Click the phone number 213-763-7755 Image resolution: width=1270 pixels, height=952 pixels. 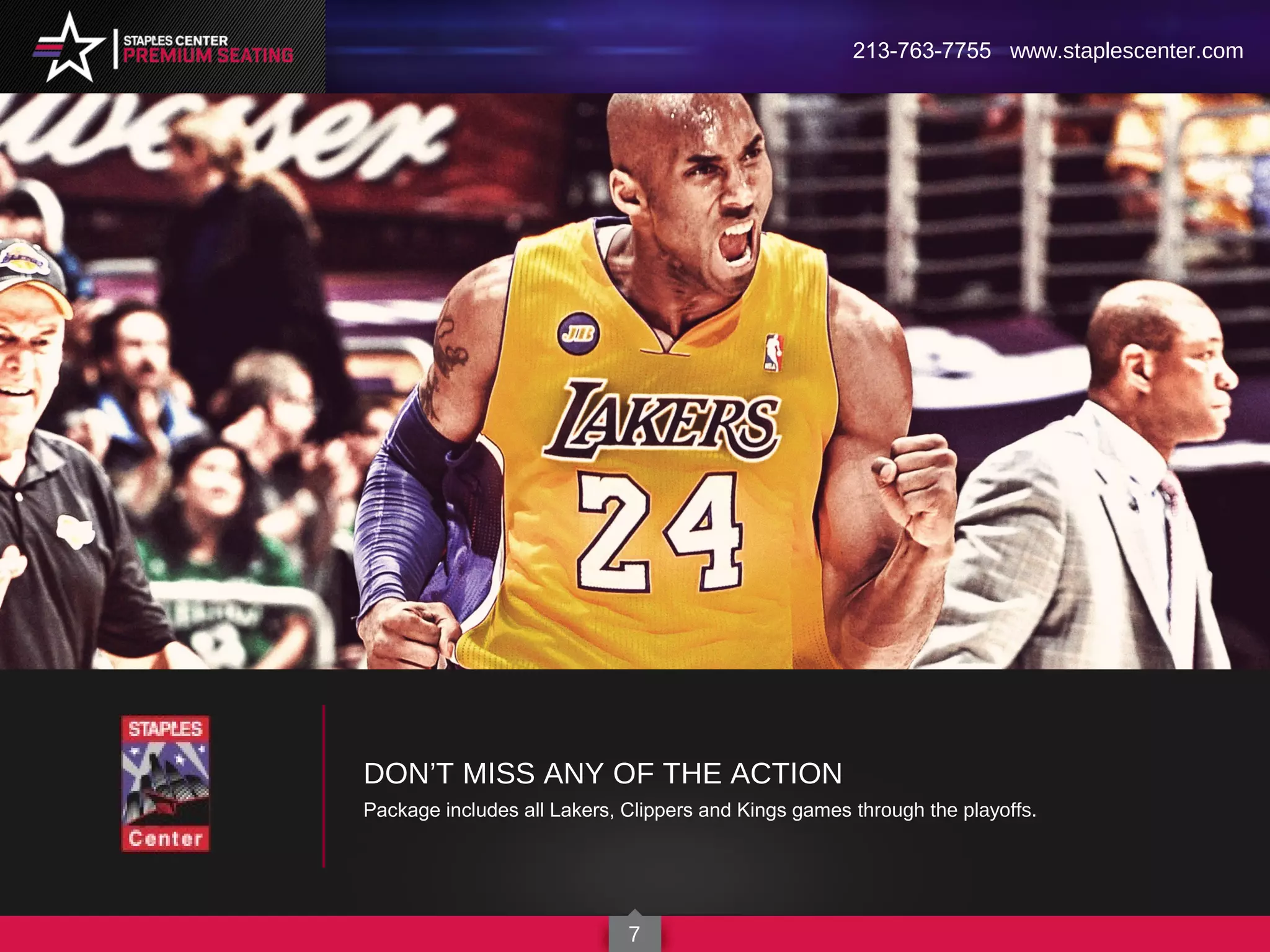point(921,51)
